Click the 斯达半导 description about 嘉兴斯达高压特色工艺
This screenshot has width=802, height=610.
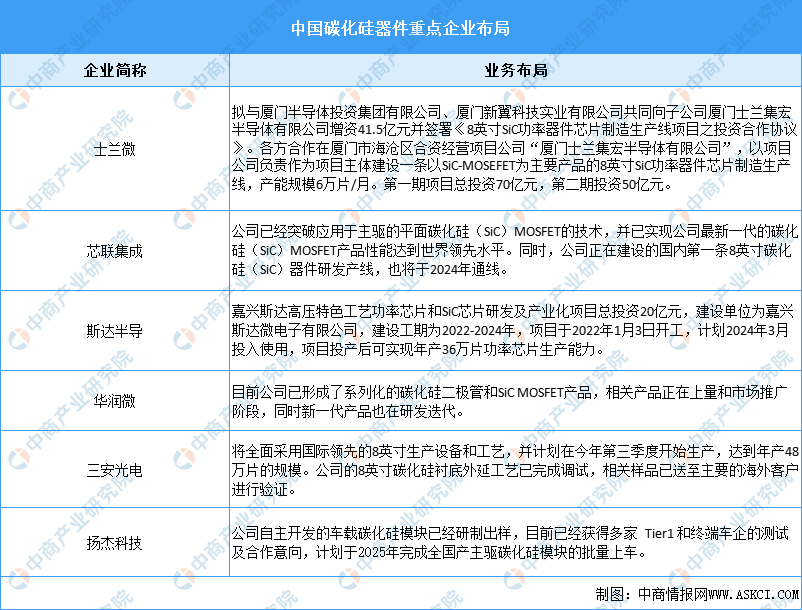(513, 330)
